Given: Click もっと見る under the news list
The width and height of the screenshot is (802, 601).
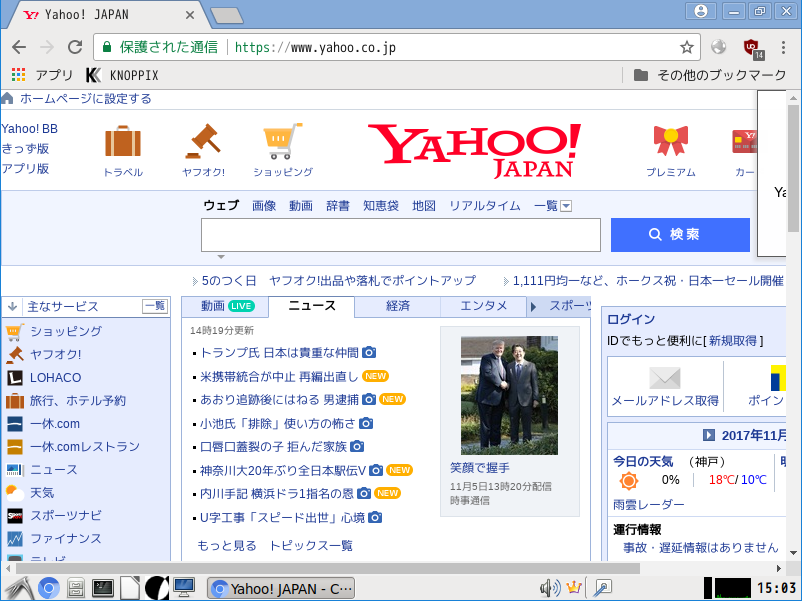Looking at the screenshot, I should 227,546.
